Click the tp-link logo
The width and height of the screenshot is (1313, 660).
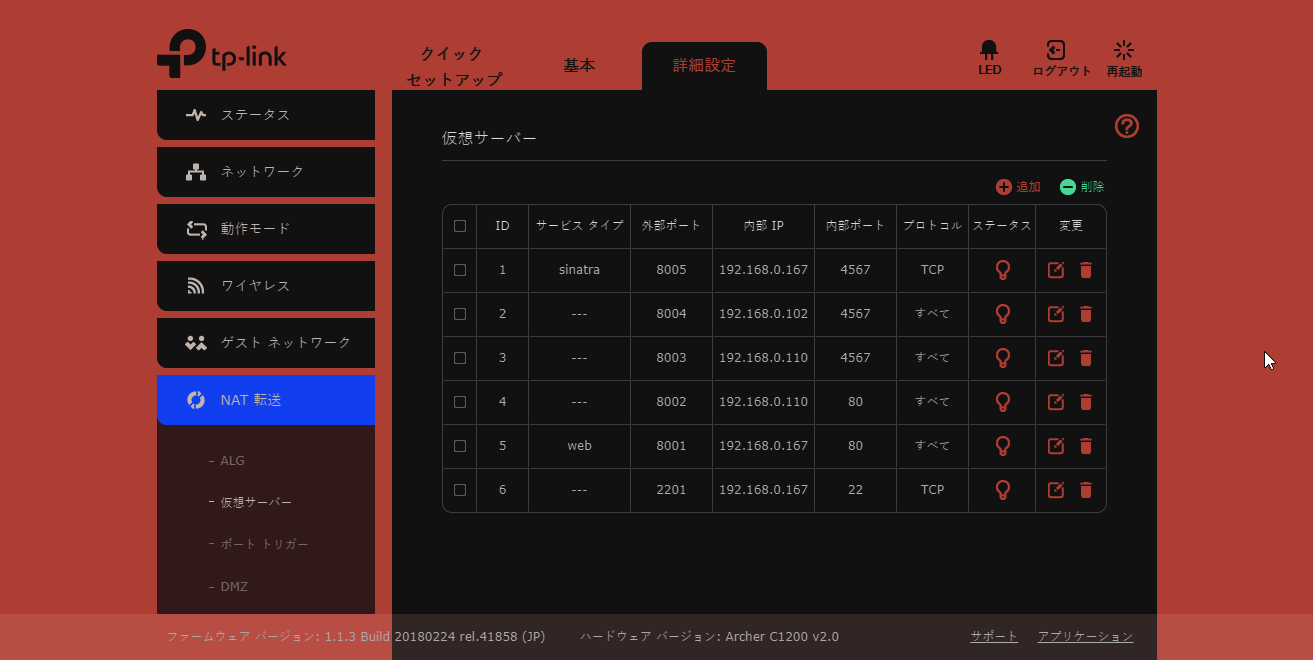tap(220, 55)
